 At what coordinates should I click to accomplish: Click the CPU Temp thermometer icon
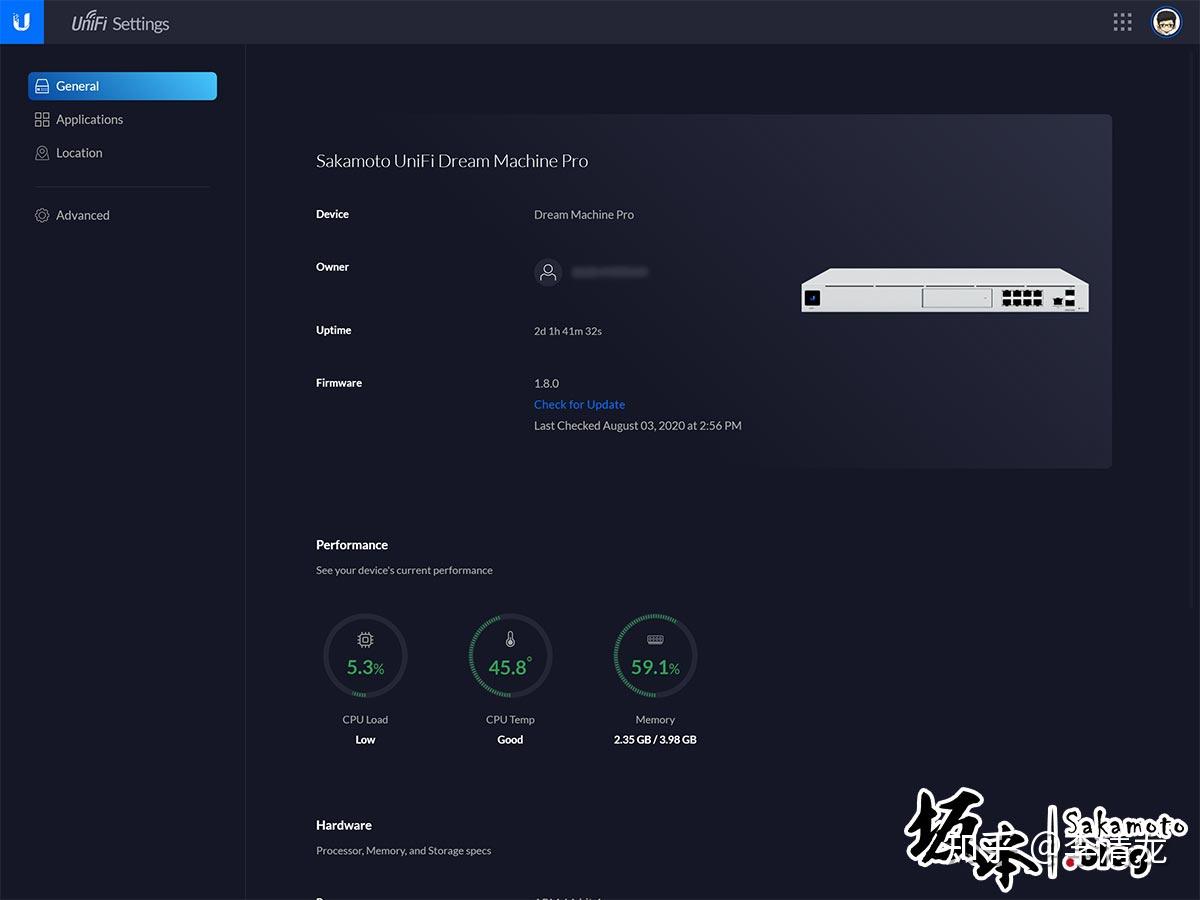point(510,640)
